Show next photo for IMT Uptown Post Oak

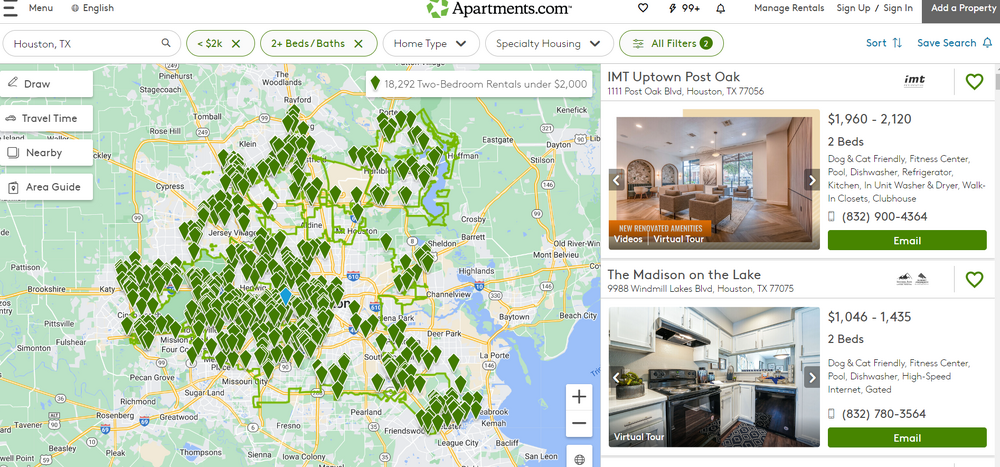coord(812,180)
